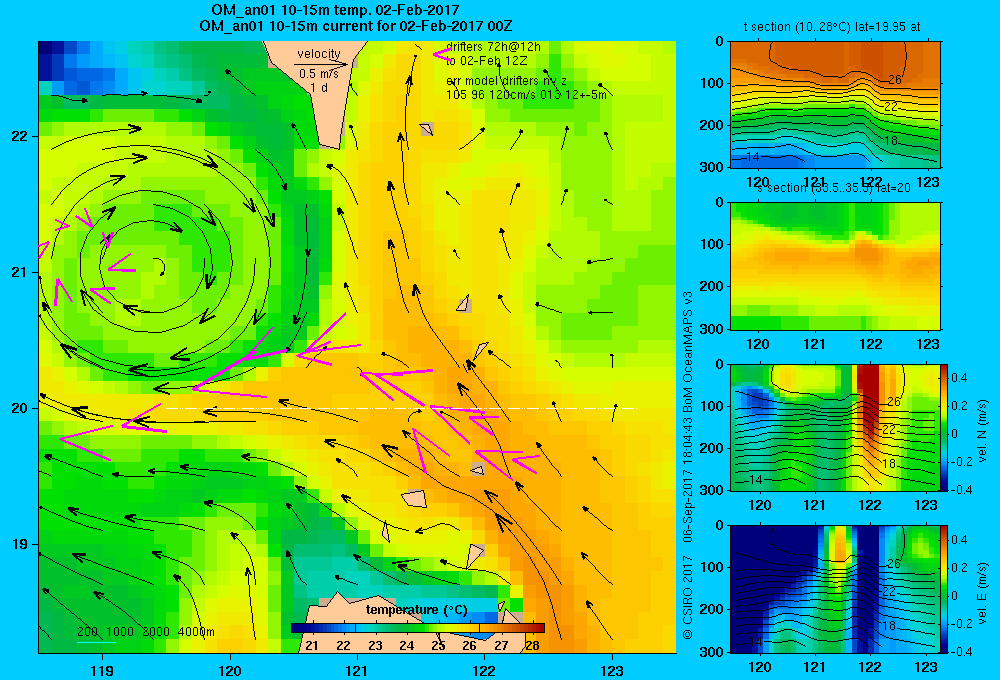Click the "err model drifters nv z" text

tap(506, 81)
